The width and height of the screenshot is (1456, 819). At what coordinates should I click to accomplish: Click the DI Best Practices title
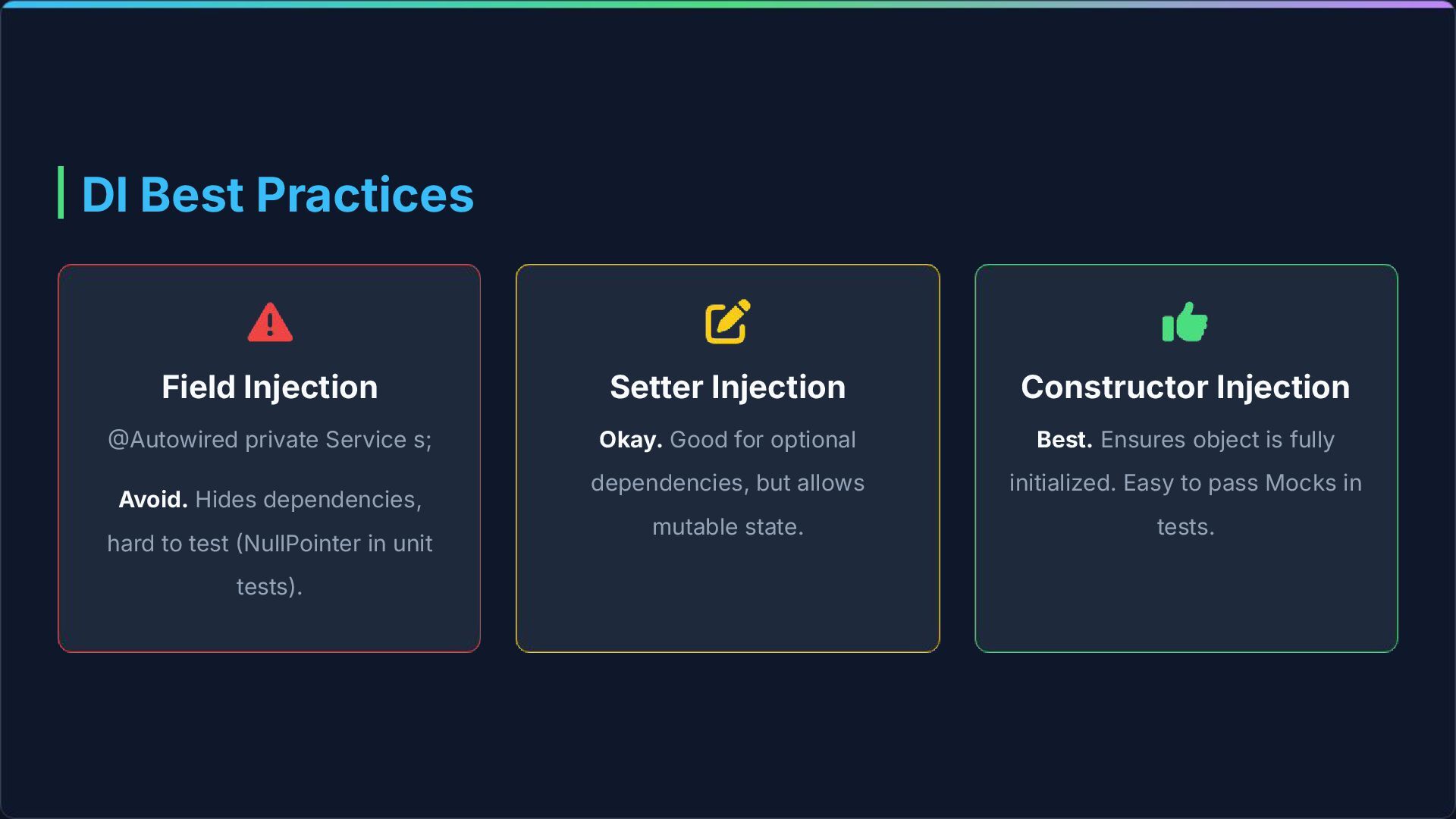(277, 194)
